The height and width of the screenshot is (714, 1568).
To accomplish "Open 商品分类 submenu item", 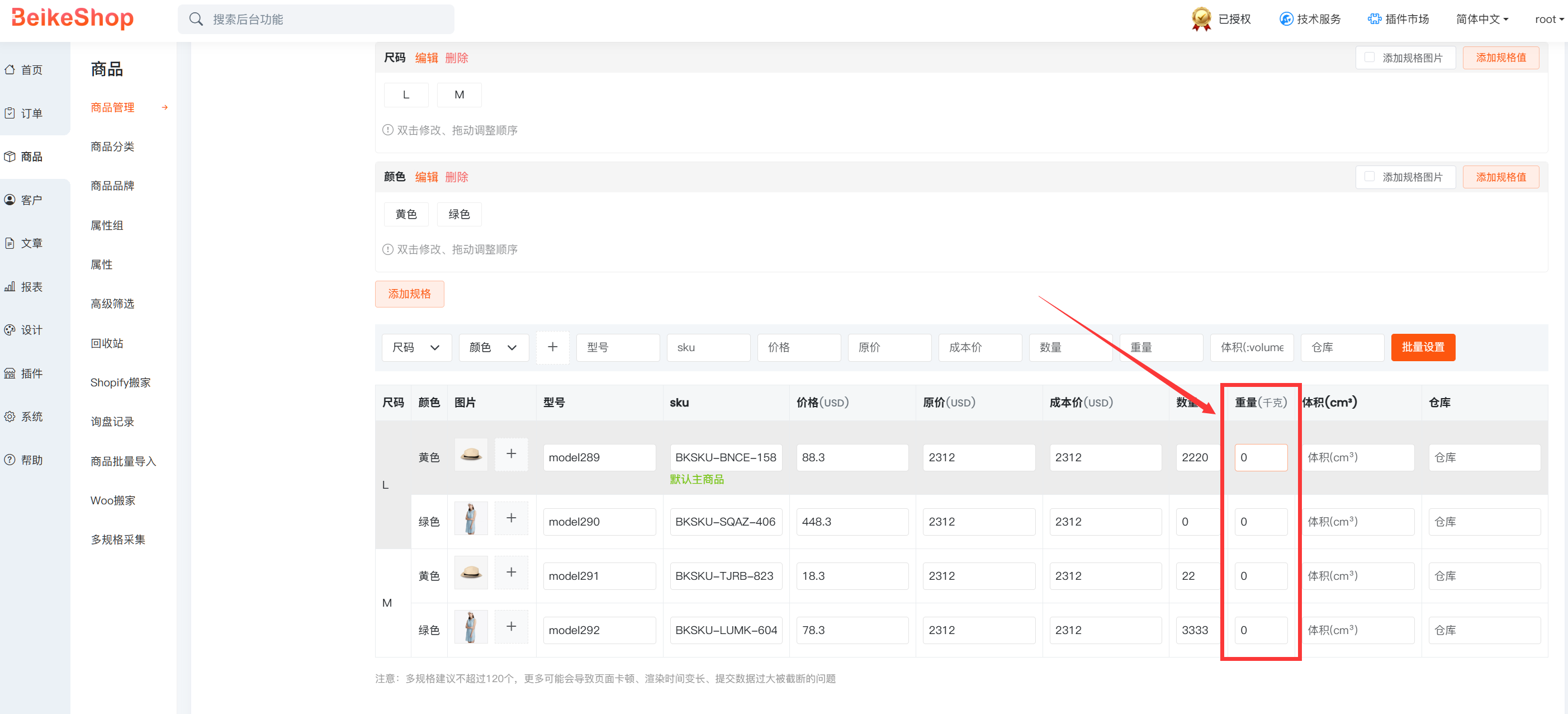I will click(x=112, y=146).
